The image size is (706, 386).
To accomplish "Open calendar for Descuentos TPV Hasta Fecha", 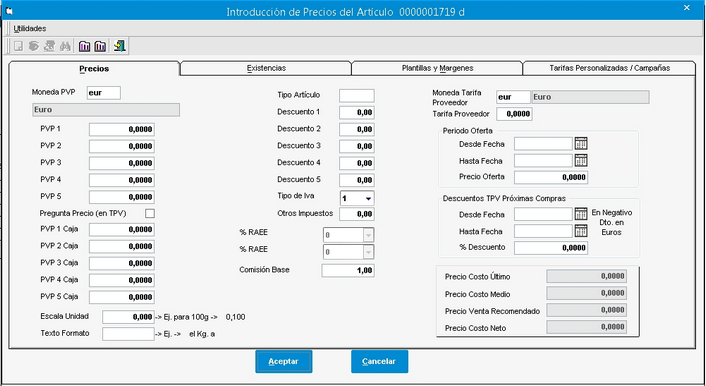I will point(581,231).
